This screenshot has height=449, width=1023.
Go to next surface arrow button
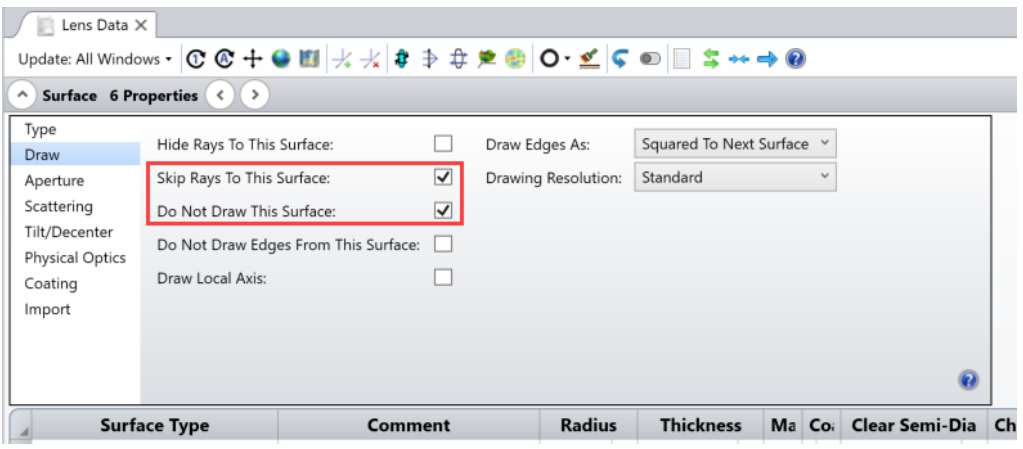(256, 95)
